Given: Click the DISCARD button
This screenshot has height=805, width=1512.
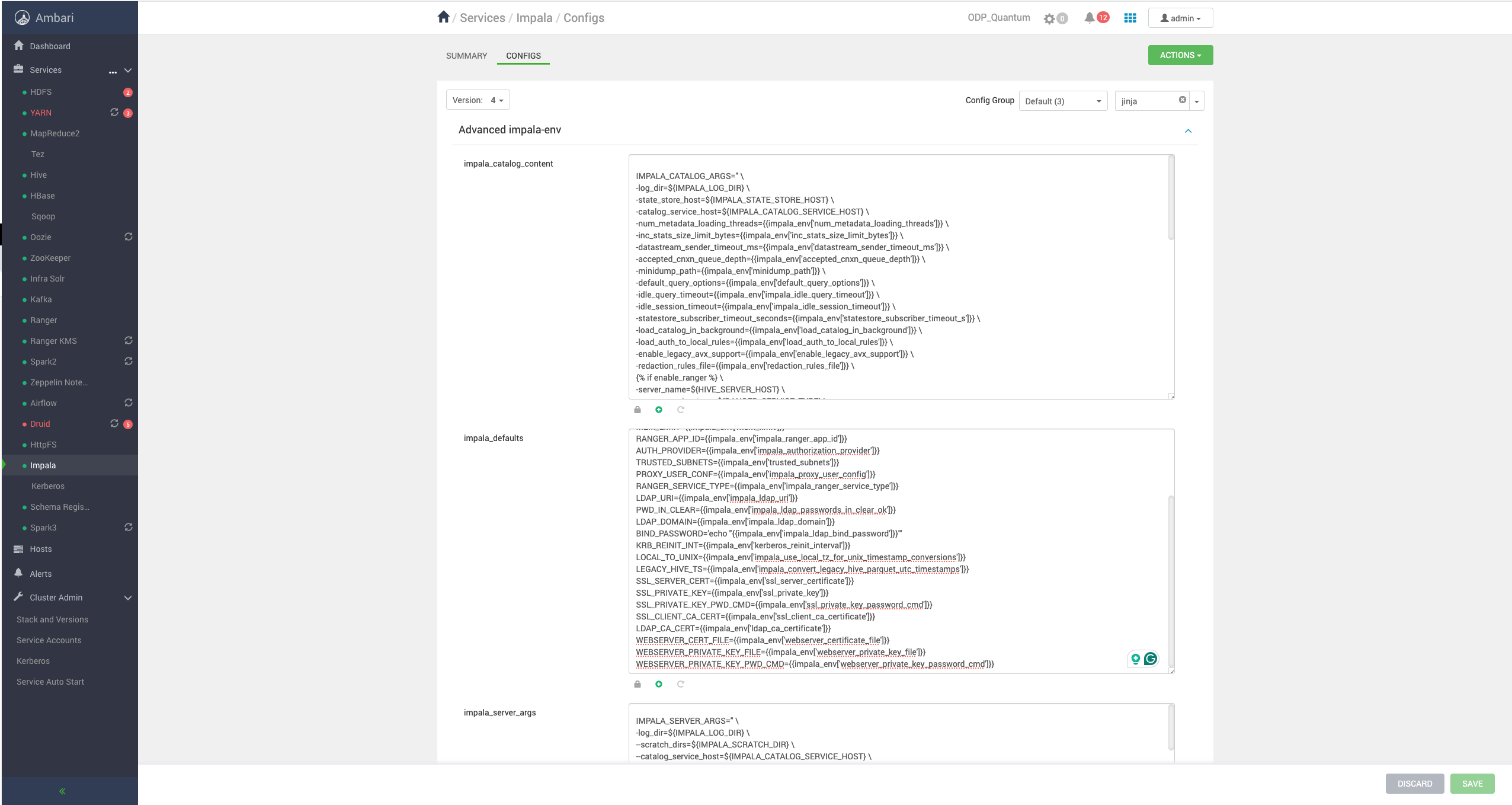Looking at the screenshot, I should [1415, 784].
